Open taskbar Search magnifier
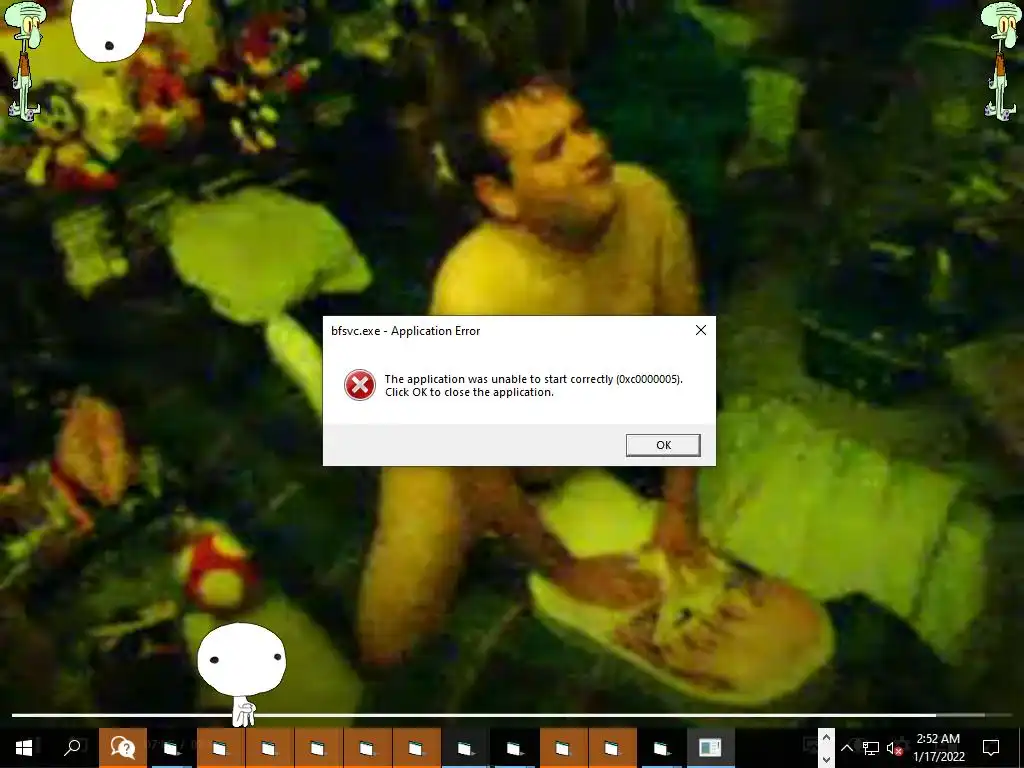Screen dimensions: 1024x768 point(73,747)
